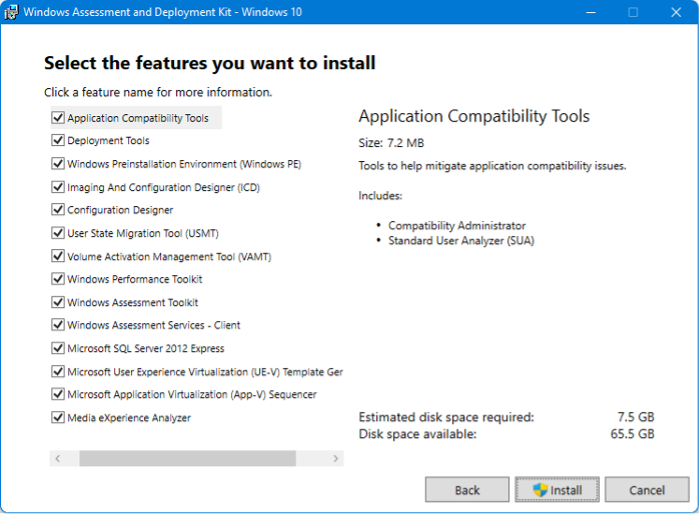Click the horizontal scrollbar left arrow
Image resolution: width=700 pixels, height=514 pixels.
coord(58,458)
